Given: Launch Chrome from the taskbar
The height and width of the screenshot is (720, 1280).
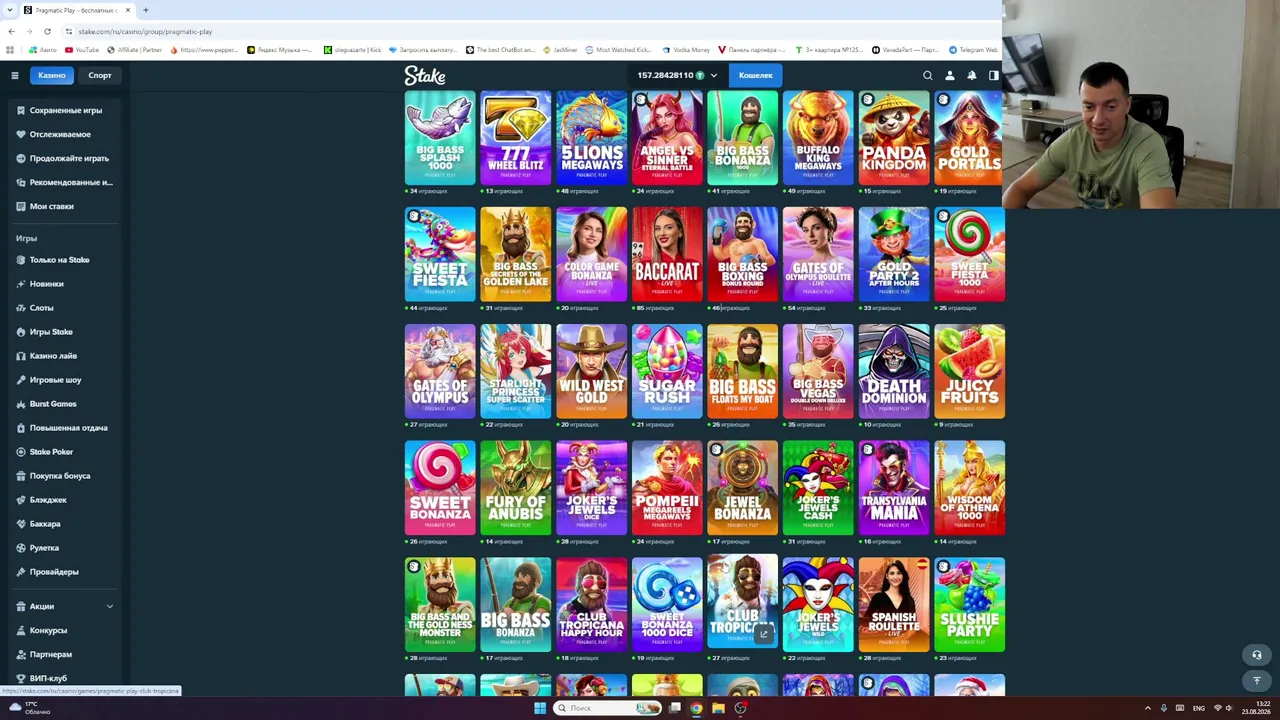Looking at the screenshot, I should [696, 708].
